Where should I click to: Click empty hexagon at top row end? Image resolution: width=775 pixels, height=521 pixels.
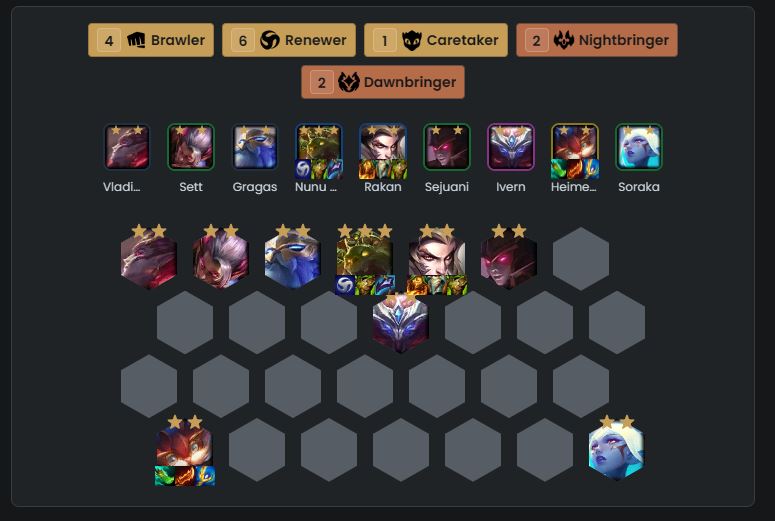[x=581, y=259]
